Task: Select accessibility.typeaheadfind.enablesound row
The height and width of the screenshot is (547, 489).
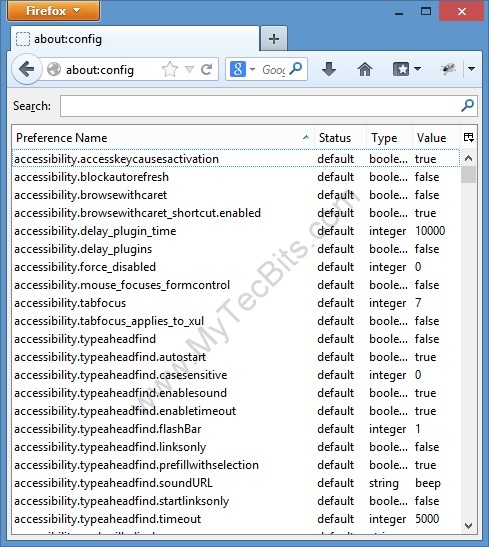Action: 236,393
